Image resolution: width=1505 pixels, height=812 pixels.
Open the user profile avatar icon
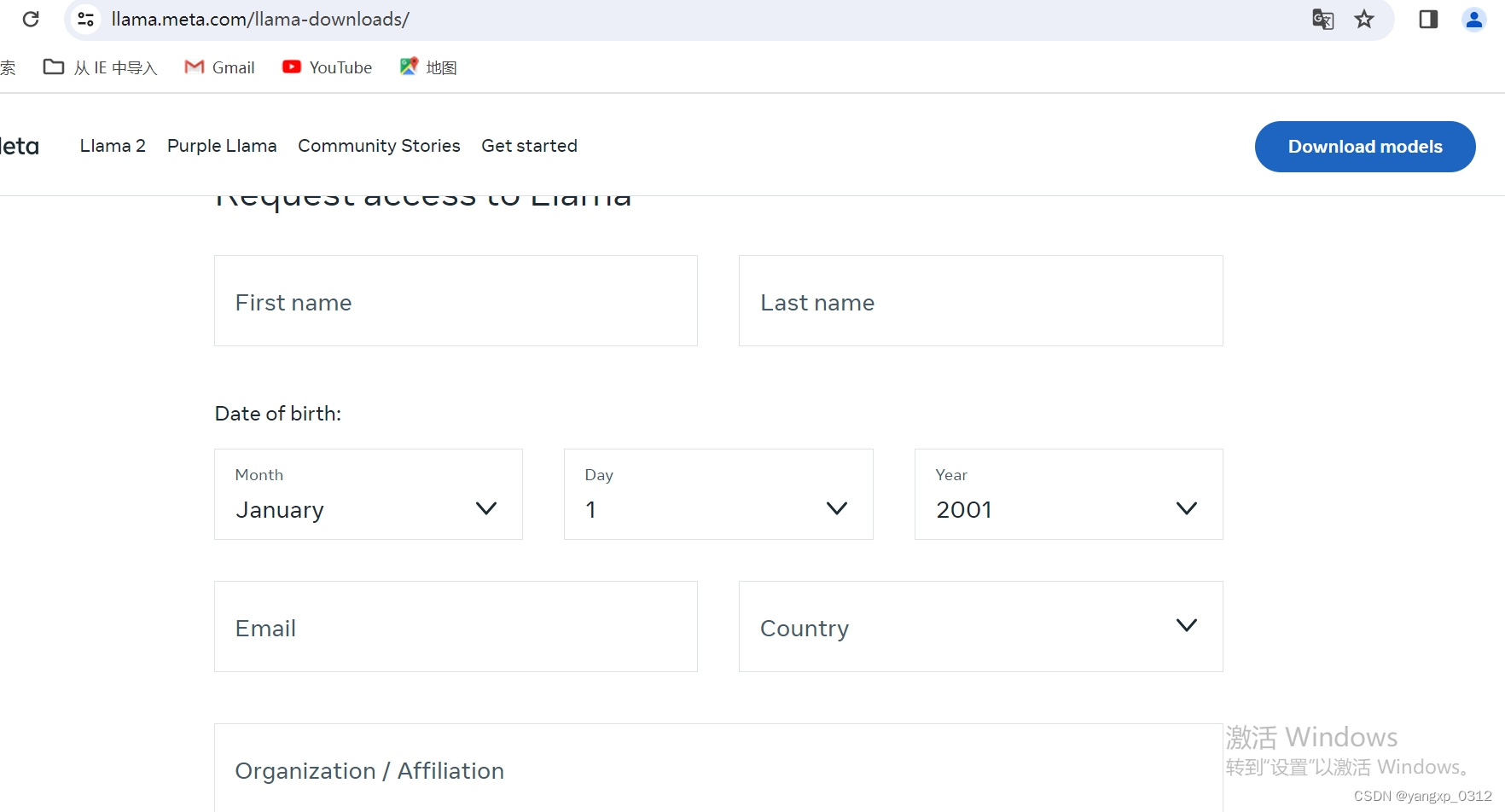coord(1473,19)
